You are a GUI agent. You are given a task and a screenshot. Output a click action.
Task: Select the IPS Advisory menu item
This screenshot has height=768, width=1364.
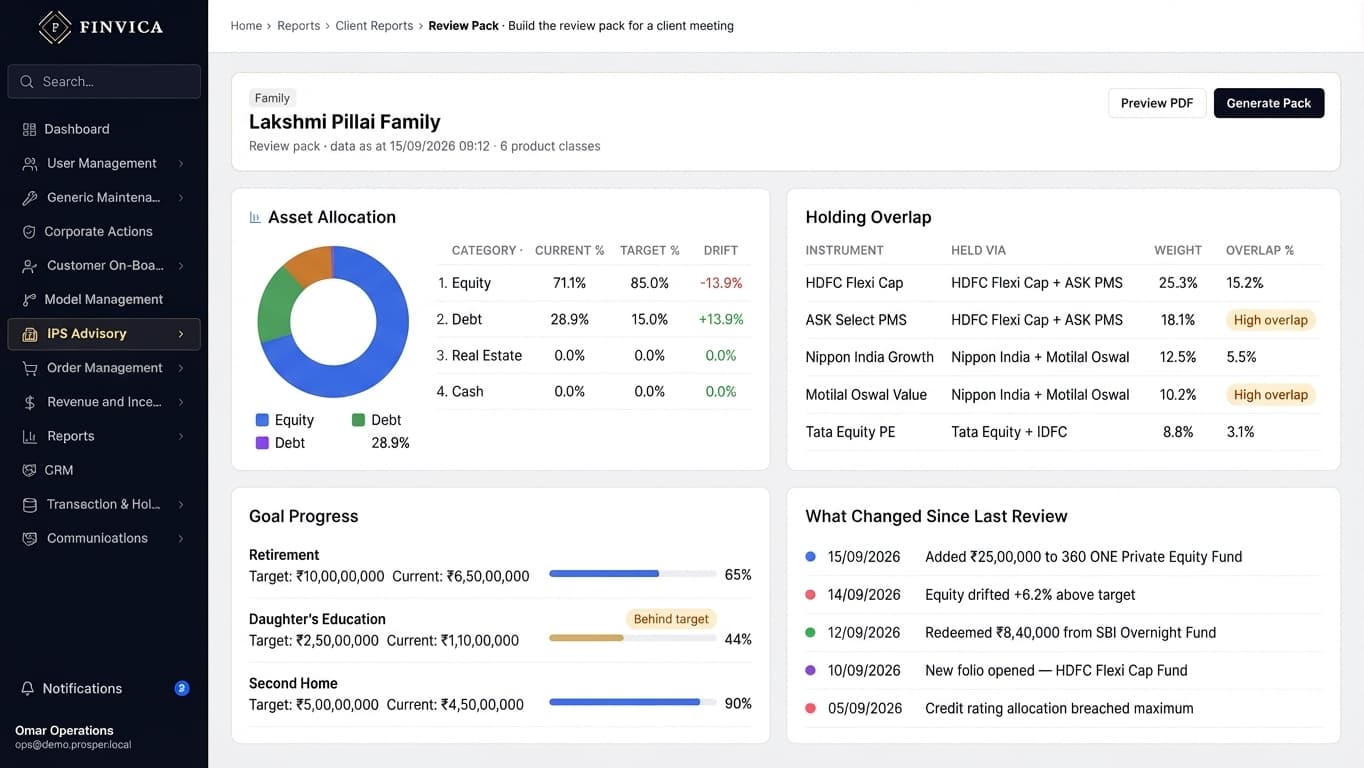(x=104, y=334)
